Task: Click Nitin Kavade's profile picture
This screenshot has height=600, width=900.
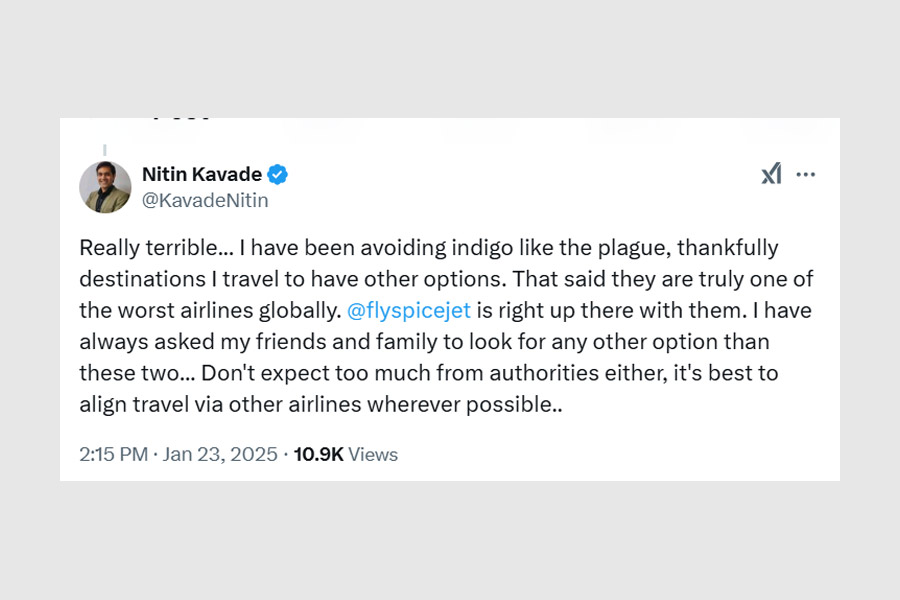Action: point(105,187)
